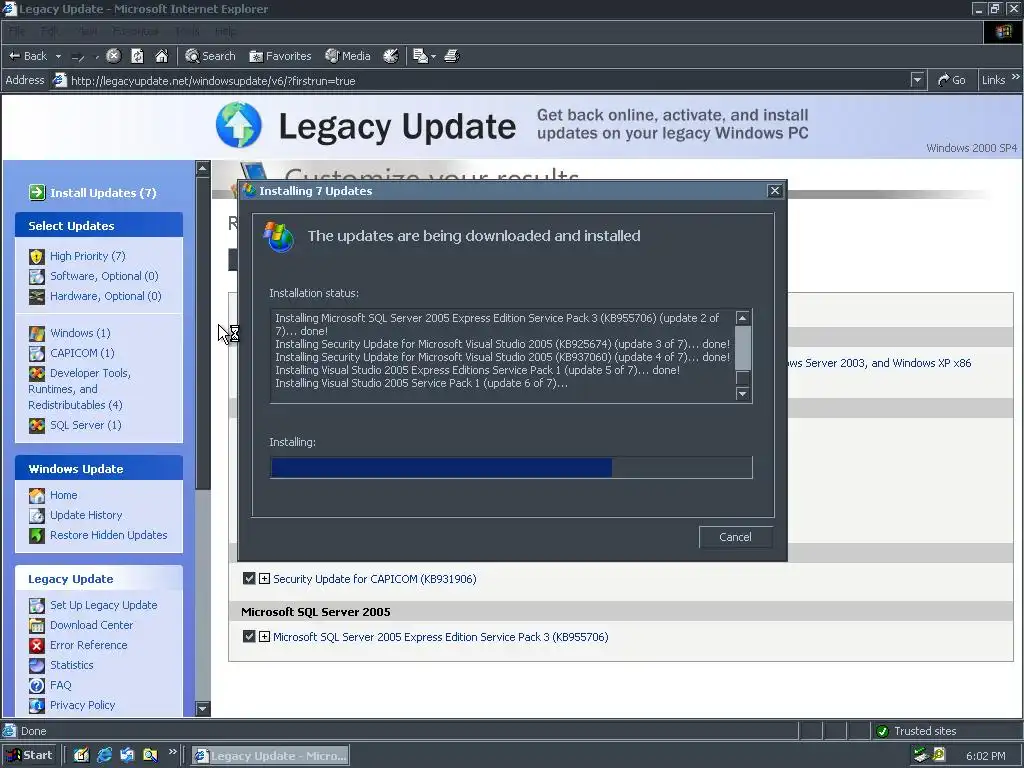Open the Search pane
The image size is (1024, 768).
pyautogui.click(x=210, y=56)
